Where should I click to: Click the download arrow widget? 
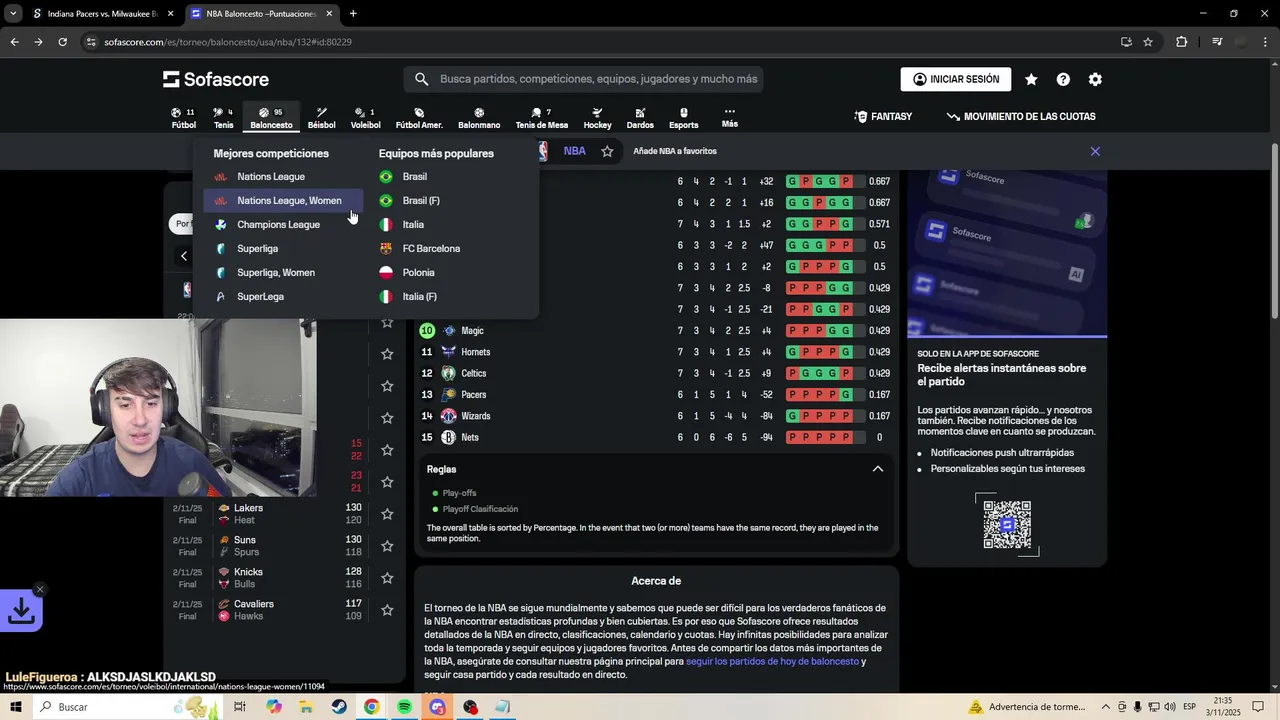click(x=21, y=611)
